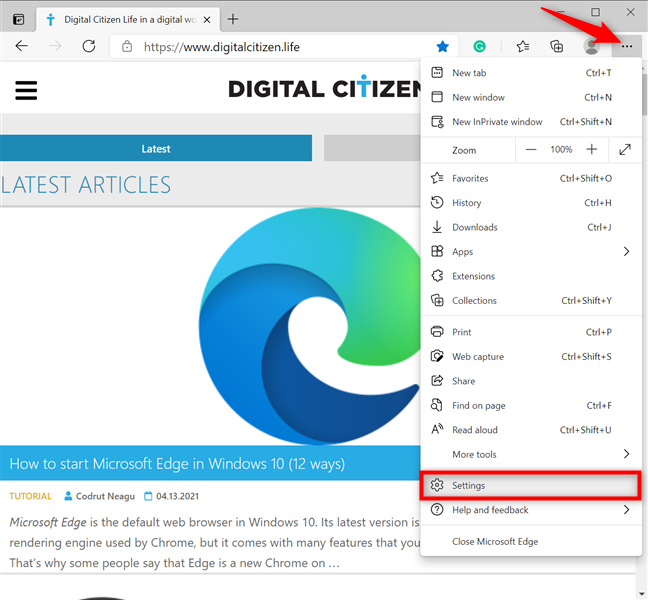Close the Digital Citizen tab
The image size is (648, 600).
(x=207, y=19)
